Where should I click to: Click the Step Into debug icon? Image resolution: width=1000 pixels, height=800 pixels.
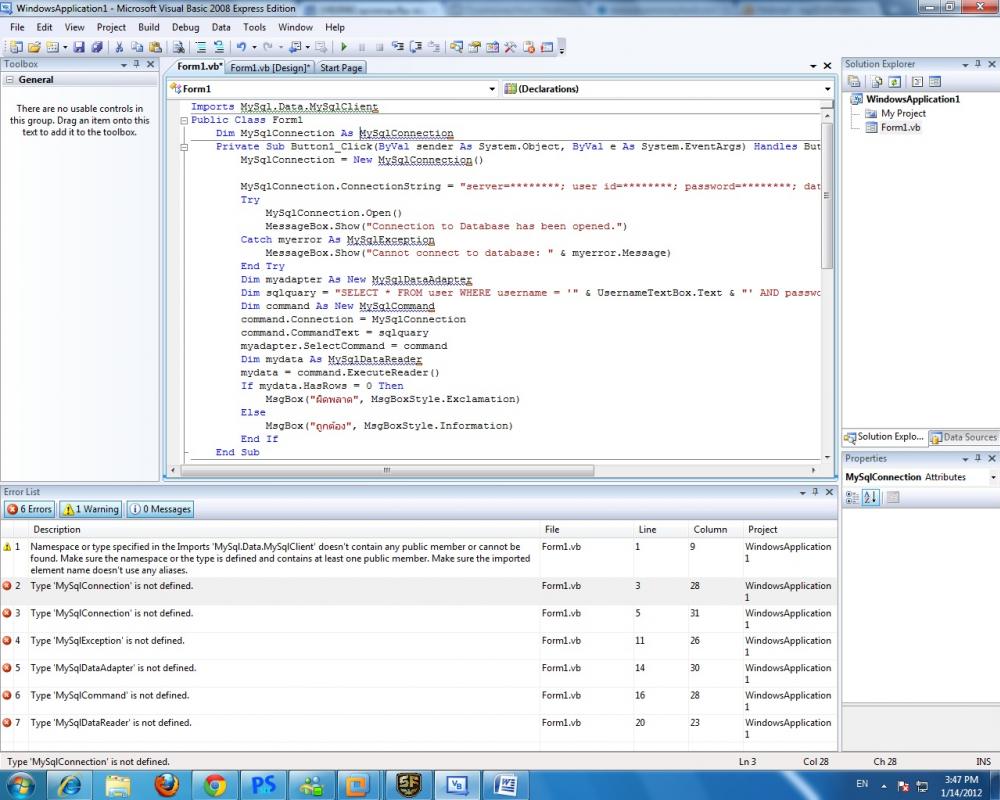pyautogui.click(x=398, y=47)
